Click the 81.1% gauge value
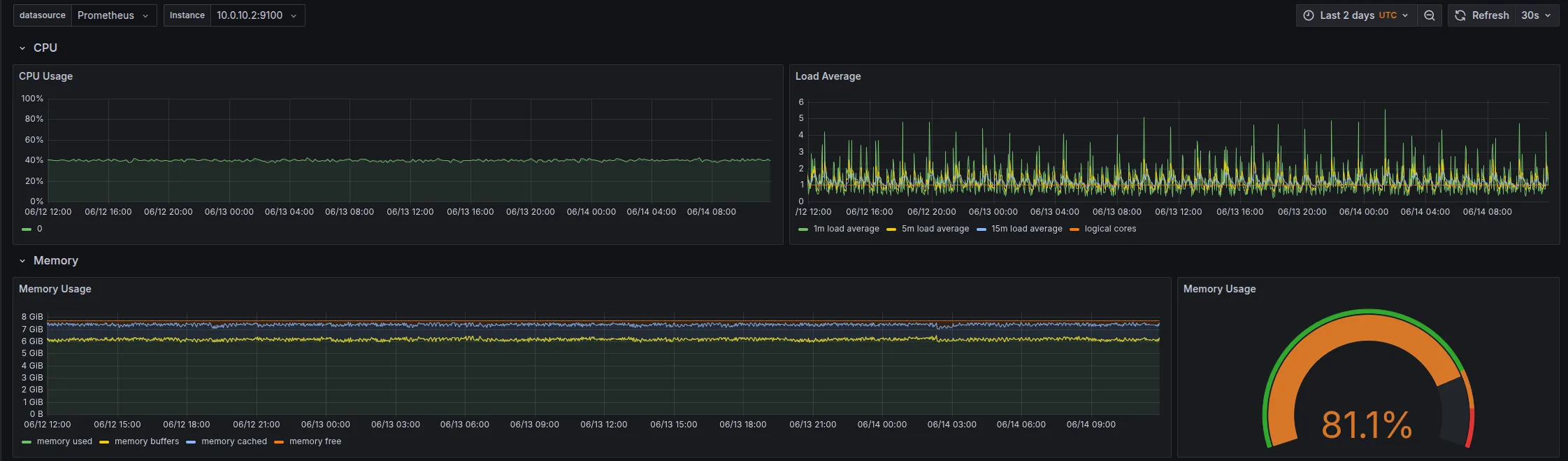This screenshot has height=461, width=1568. pyautogui.click(x=1367, y=425)
